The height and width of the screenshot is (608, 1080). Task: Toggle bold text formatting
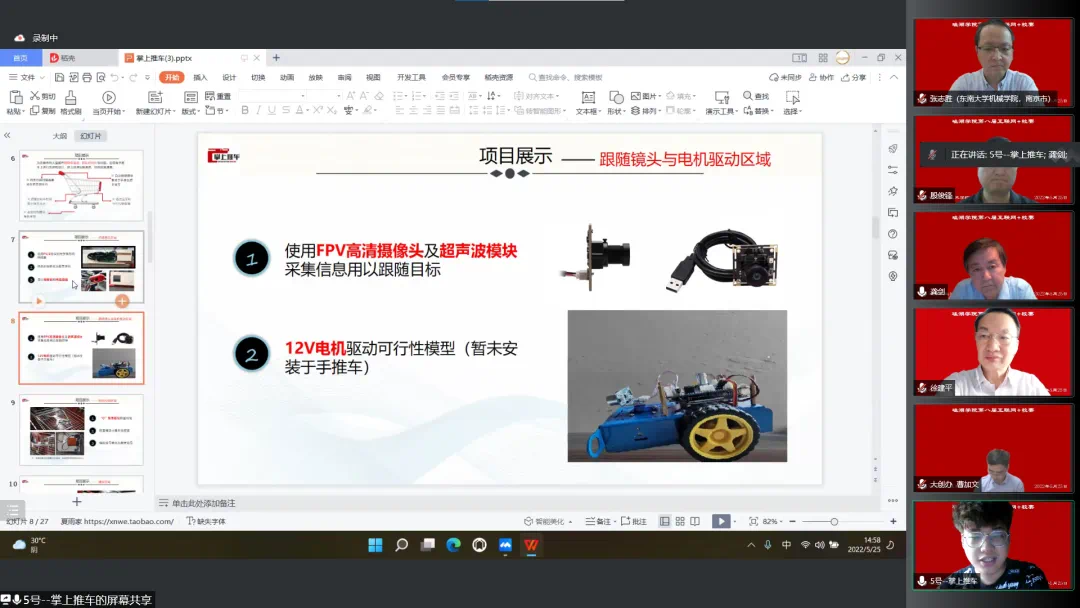(243, 111)
